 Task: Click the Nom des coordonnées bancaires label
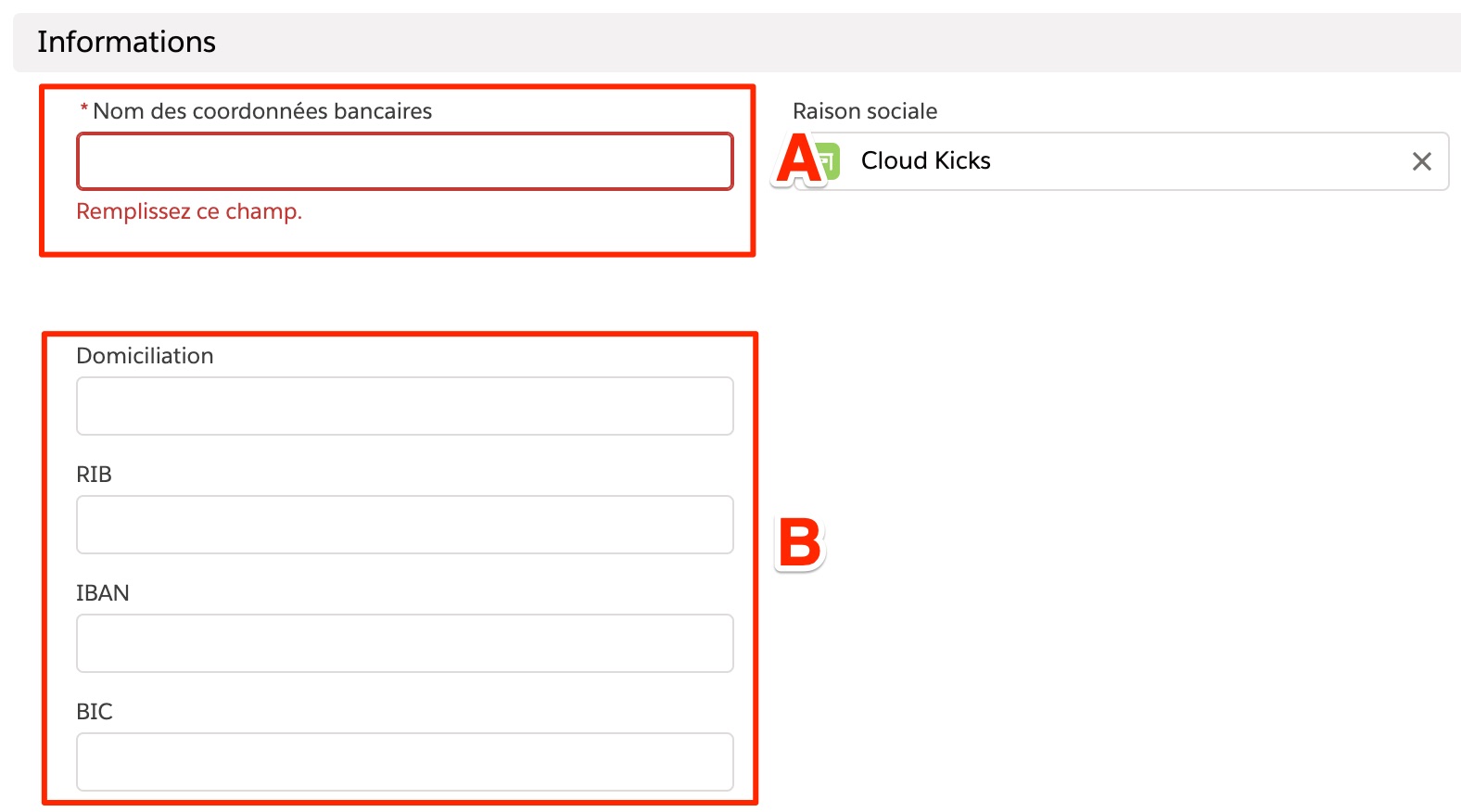coord(262,111)
